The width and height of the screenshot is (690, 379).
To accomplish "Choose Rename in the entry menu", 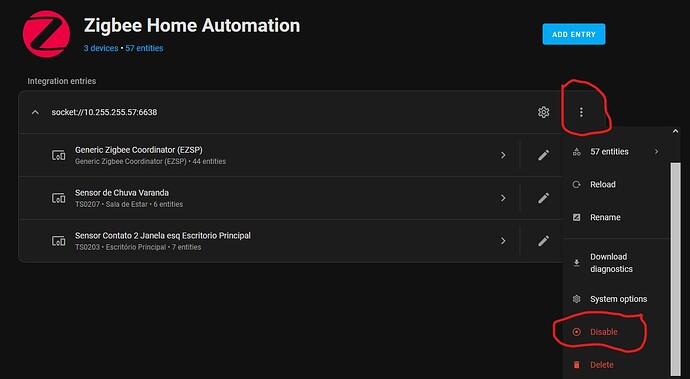I will (x=616, y=217).
